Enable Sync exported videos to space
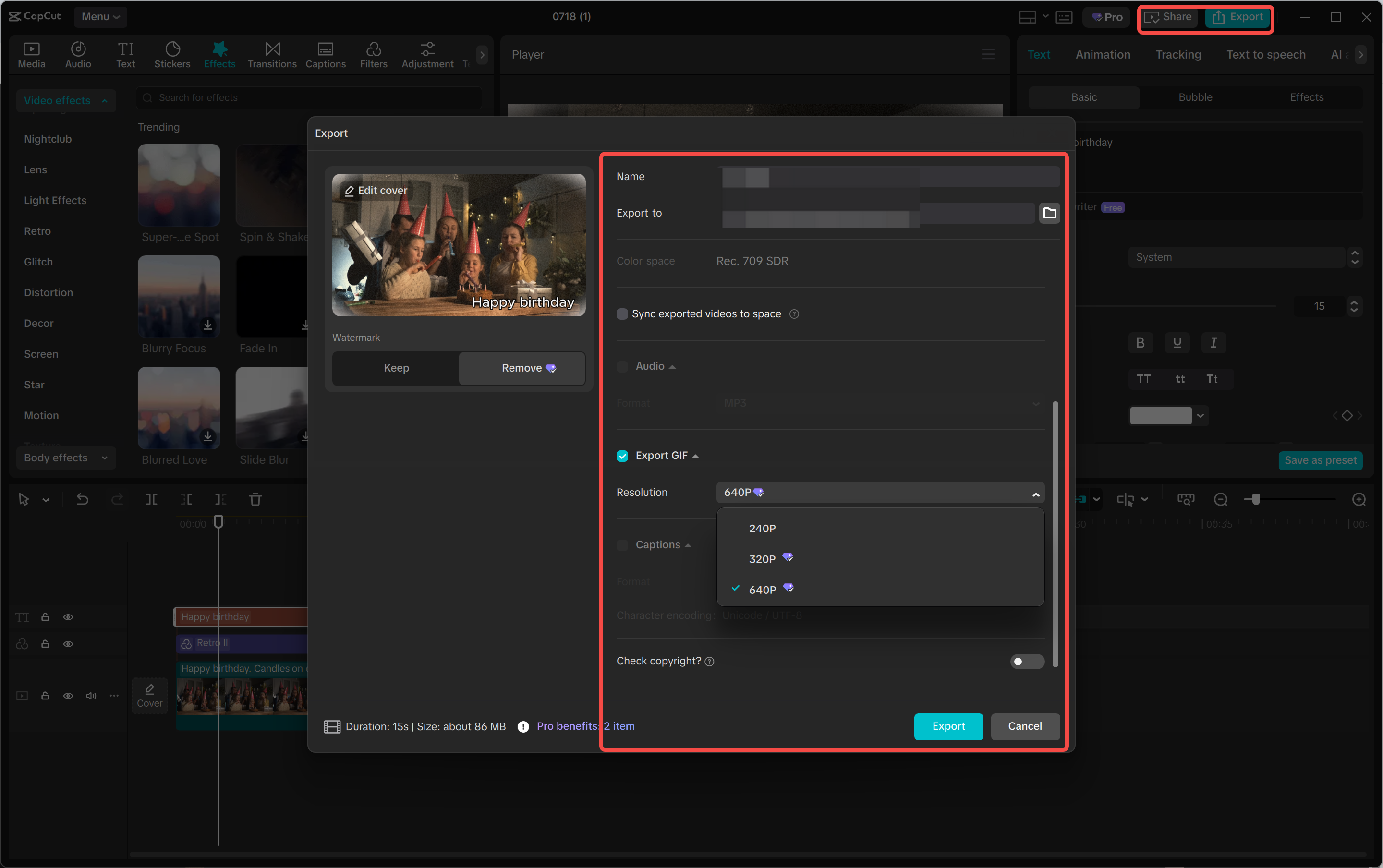The image size is (1383, 868). coord(622,313)
